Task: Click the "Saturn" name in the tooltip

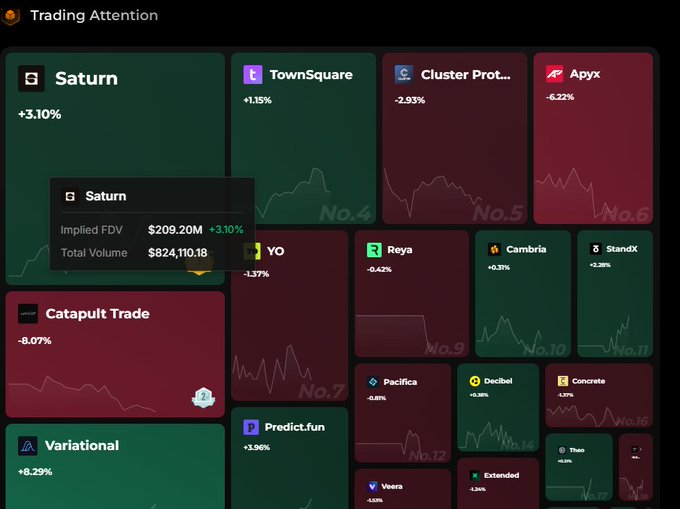Action: 106,196
